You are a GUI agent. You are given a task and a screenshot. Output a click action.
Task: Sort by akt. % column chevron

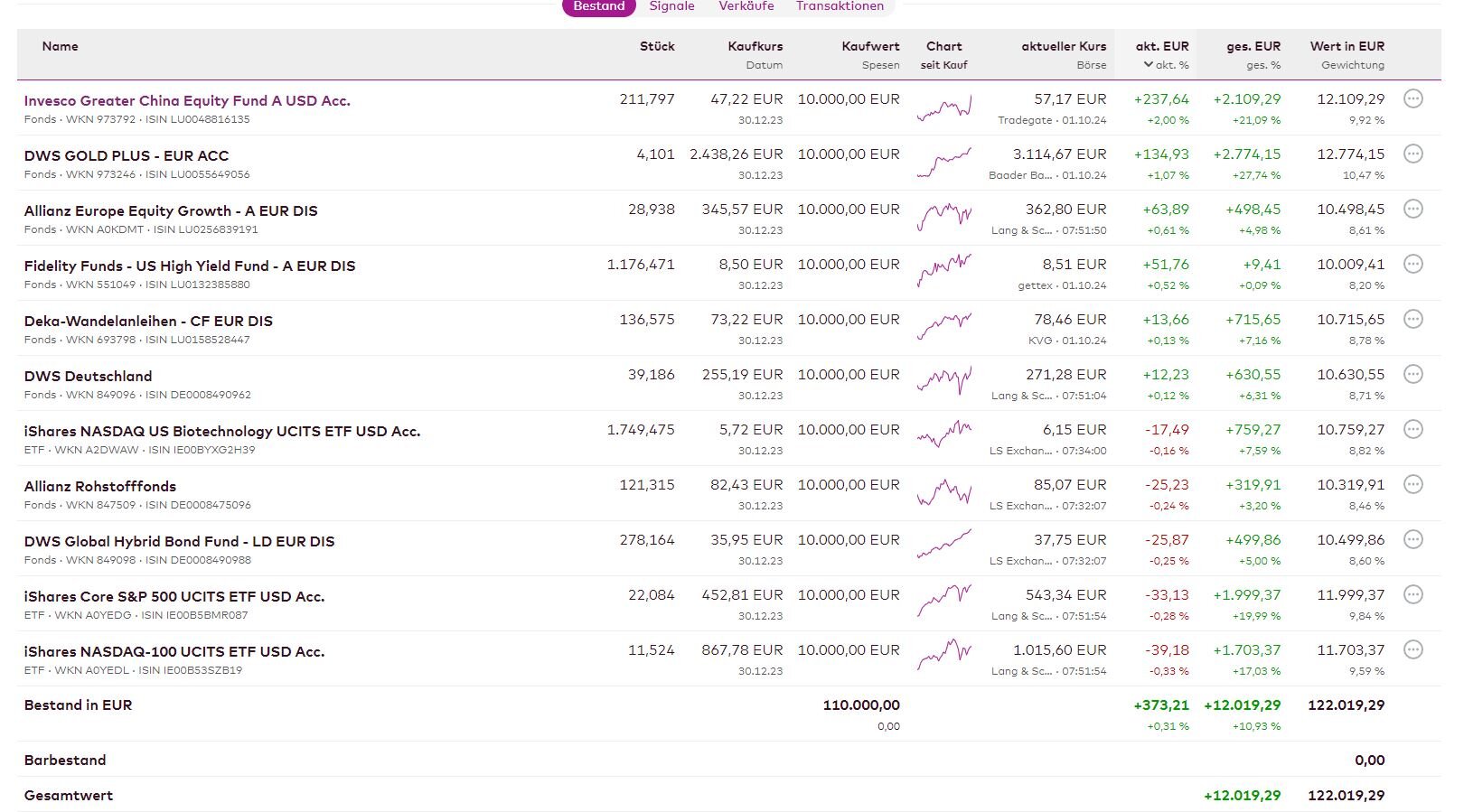[1148, 65]
